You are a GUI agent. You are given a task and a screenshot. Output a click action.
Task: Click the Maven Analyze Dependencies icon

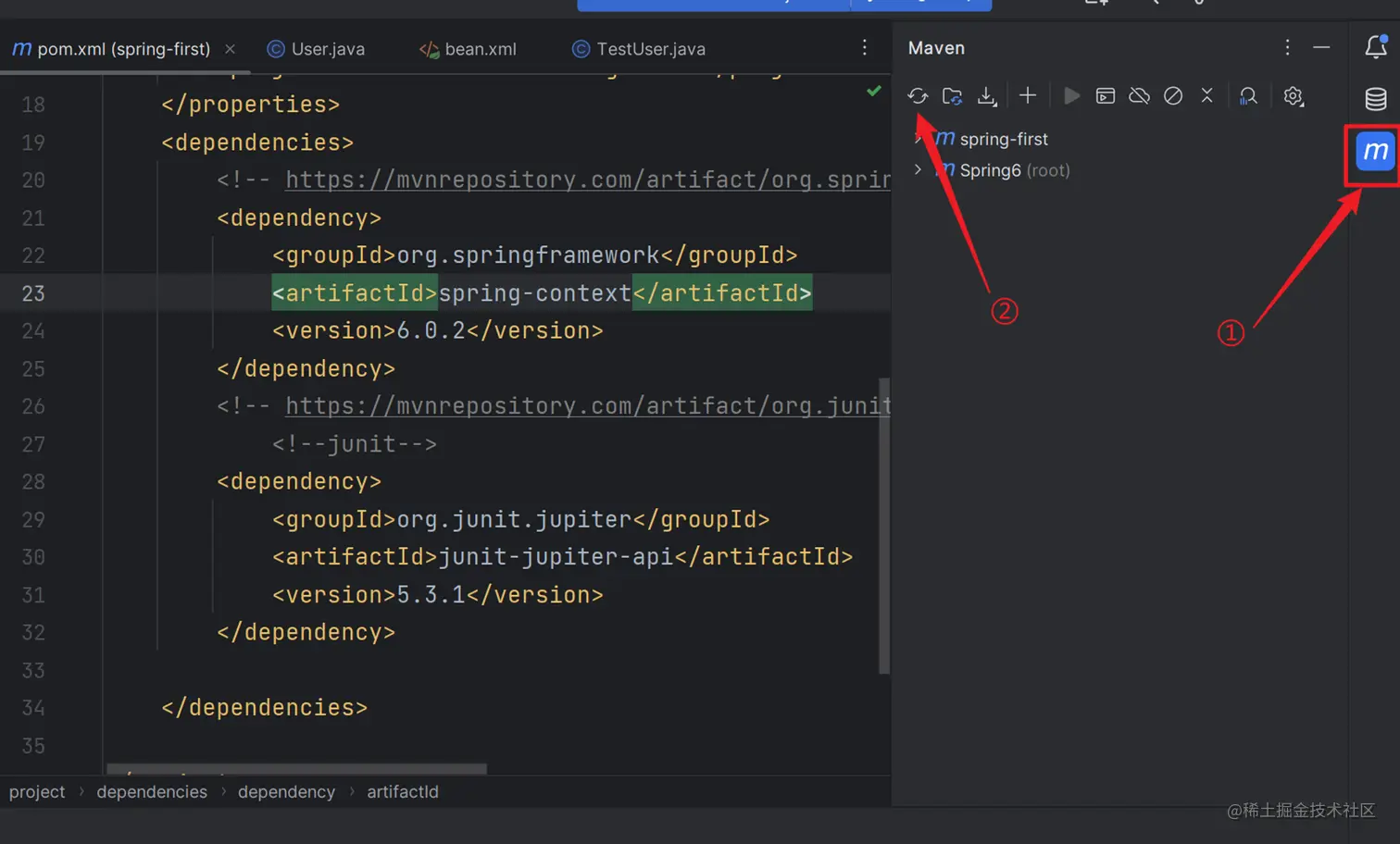coord(1248,95)
